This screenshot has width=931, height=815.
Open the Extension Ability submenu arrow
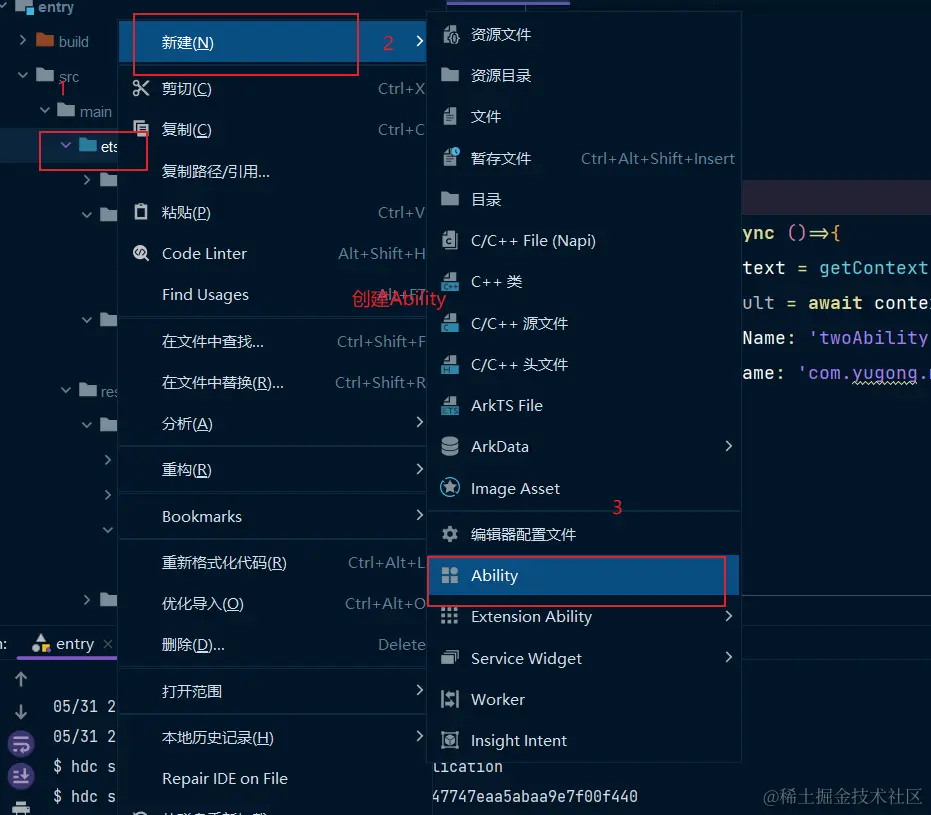729,616
